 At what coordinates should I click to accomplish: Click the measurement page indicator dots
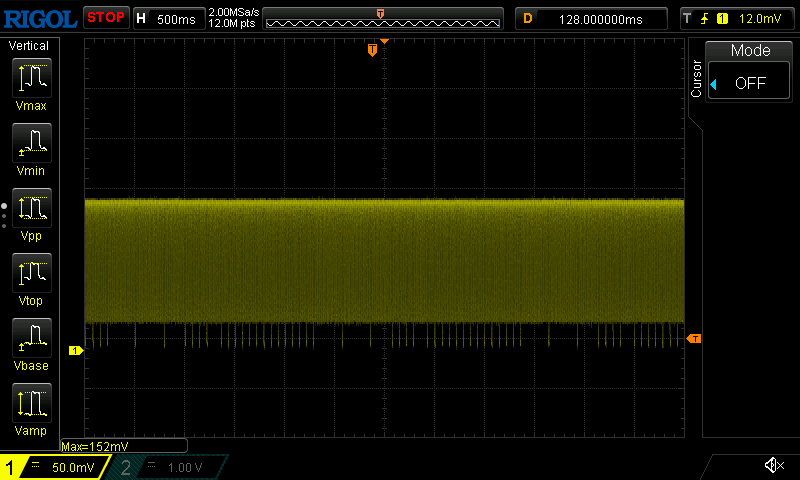coord(4,216)
